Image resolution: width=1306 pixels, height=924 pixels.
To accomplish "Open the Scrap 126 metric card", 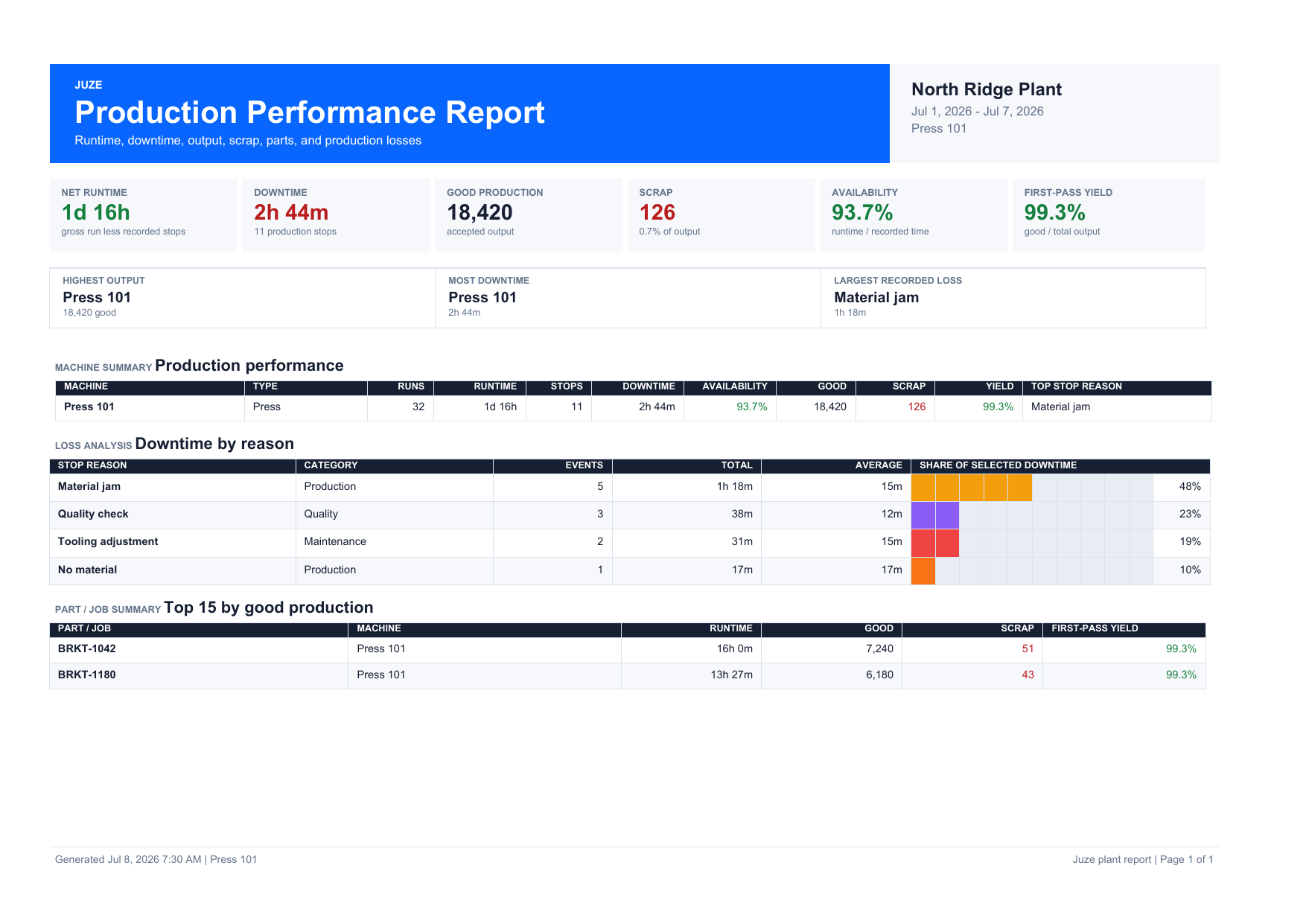I will pyautogui.click(x=721, y=215).
